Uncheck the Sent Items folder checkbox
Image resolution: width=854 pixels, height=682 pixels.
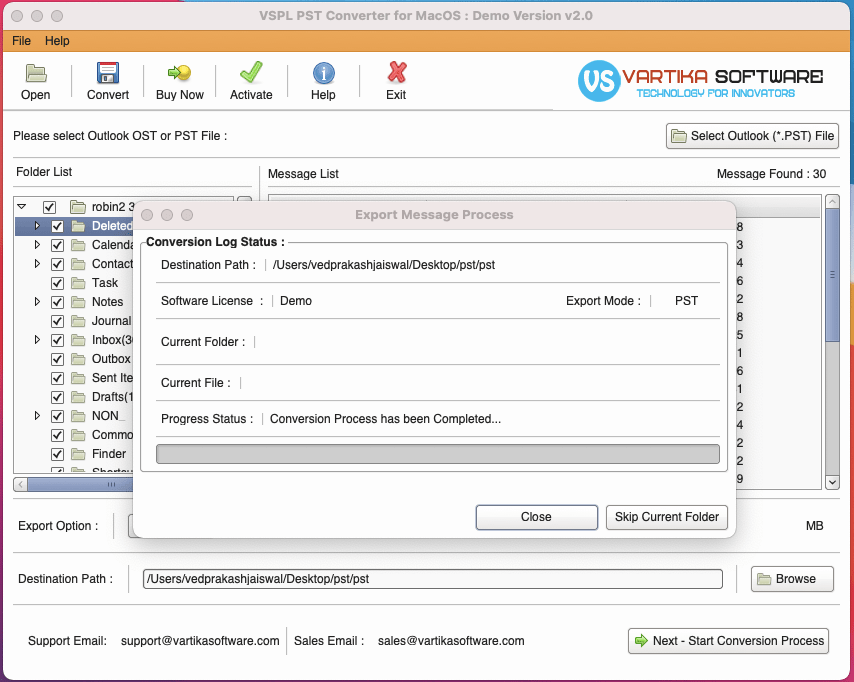pos(57,379)
